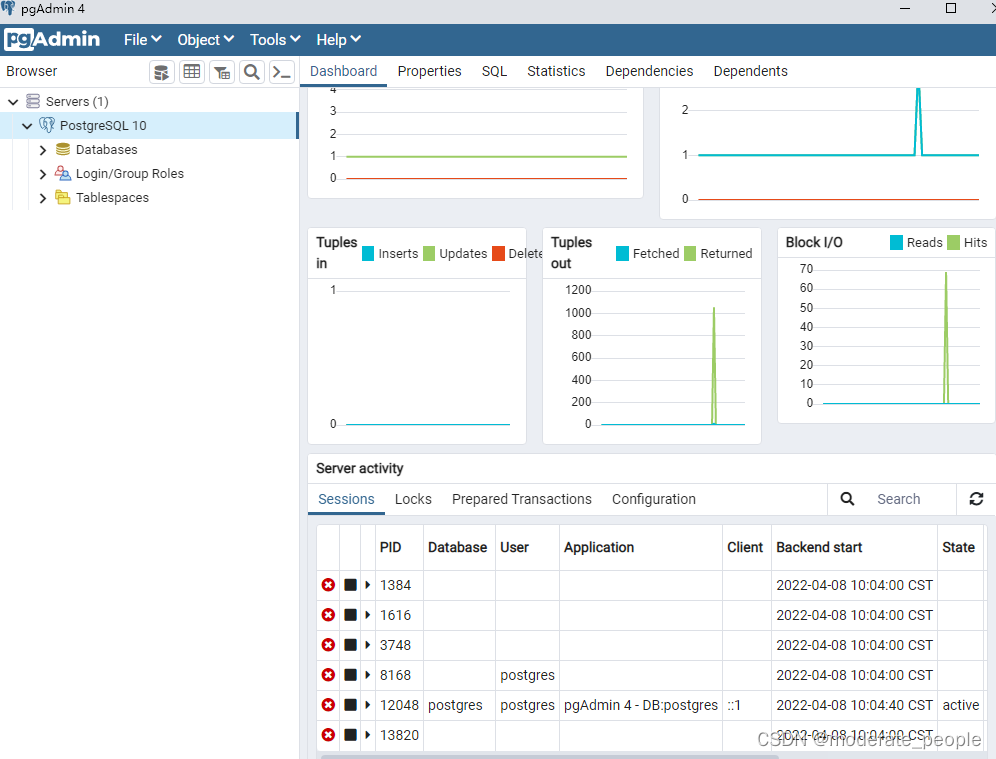Expand details for session PID 1384

coord(367,585)
